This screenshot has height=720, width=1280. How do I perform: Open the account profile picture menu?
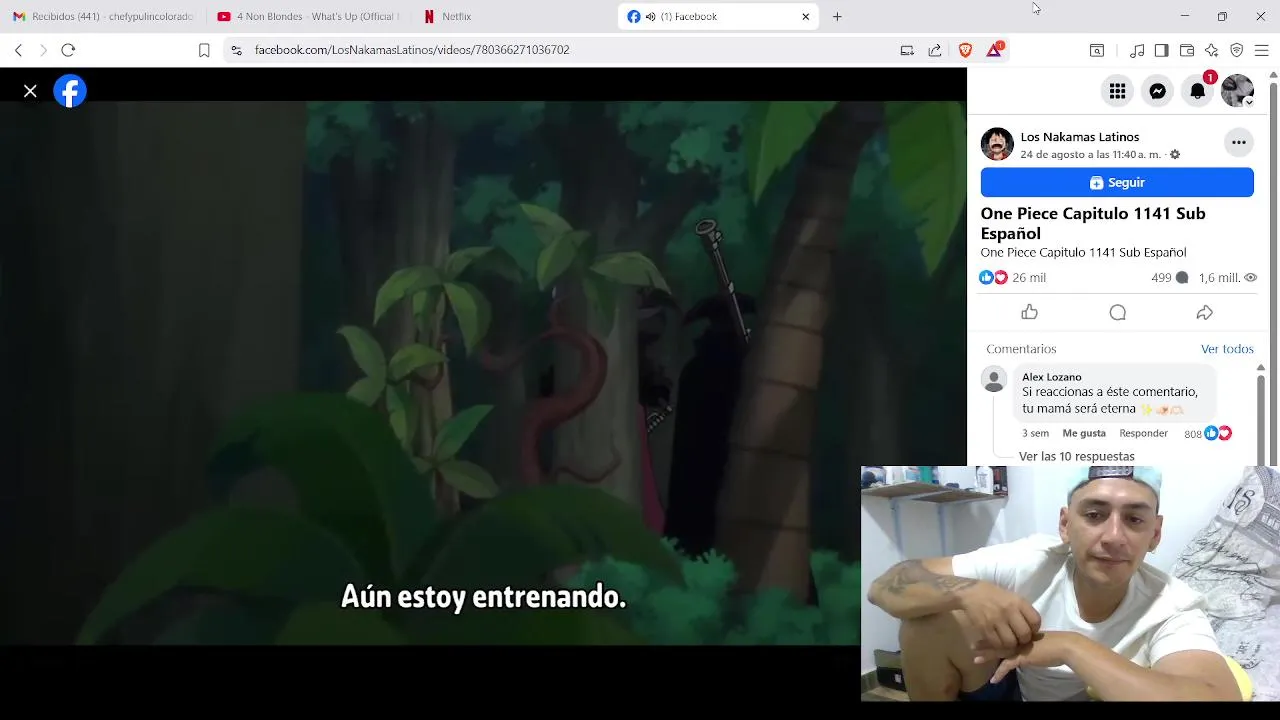[1237, 91]
